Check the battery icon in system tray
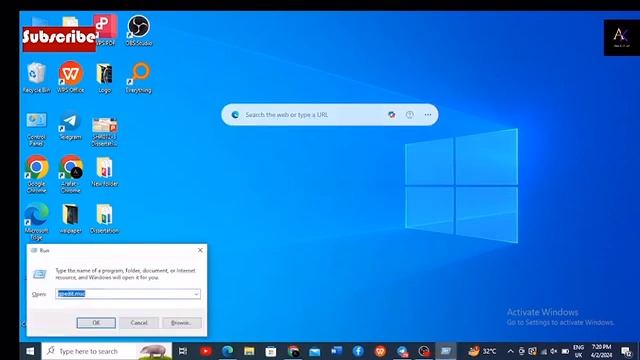The width and height of the screenshot is (640, 360). (565, 351)
